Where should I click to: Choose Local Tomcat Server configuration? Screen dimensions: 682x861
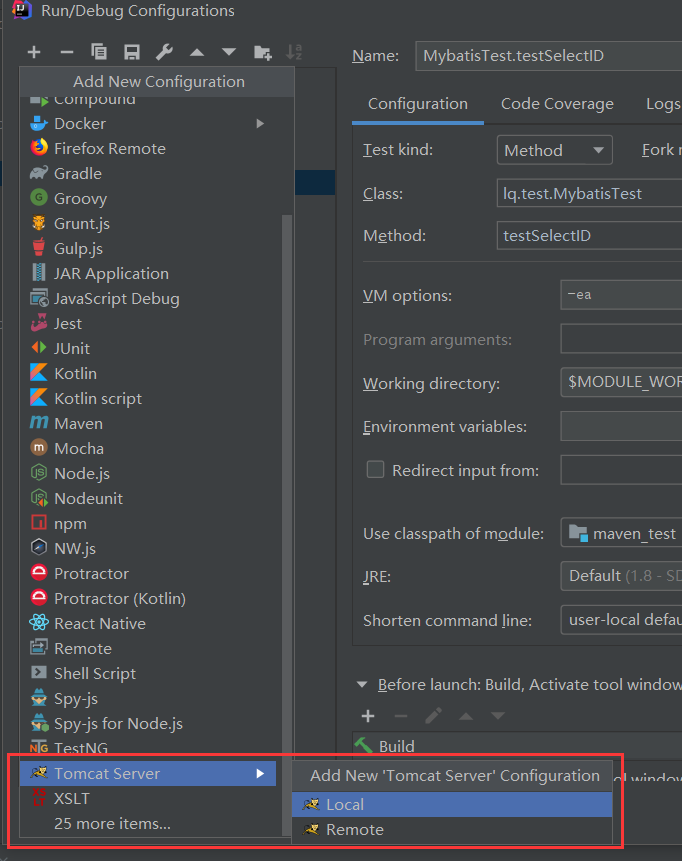pos(452,804)
